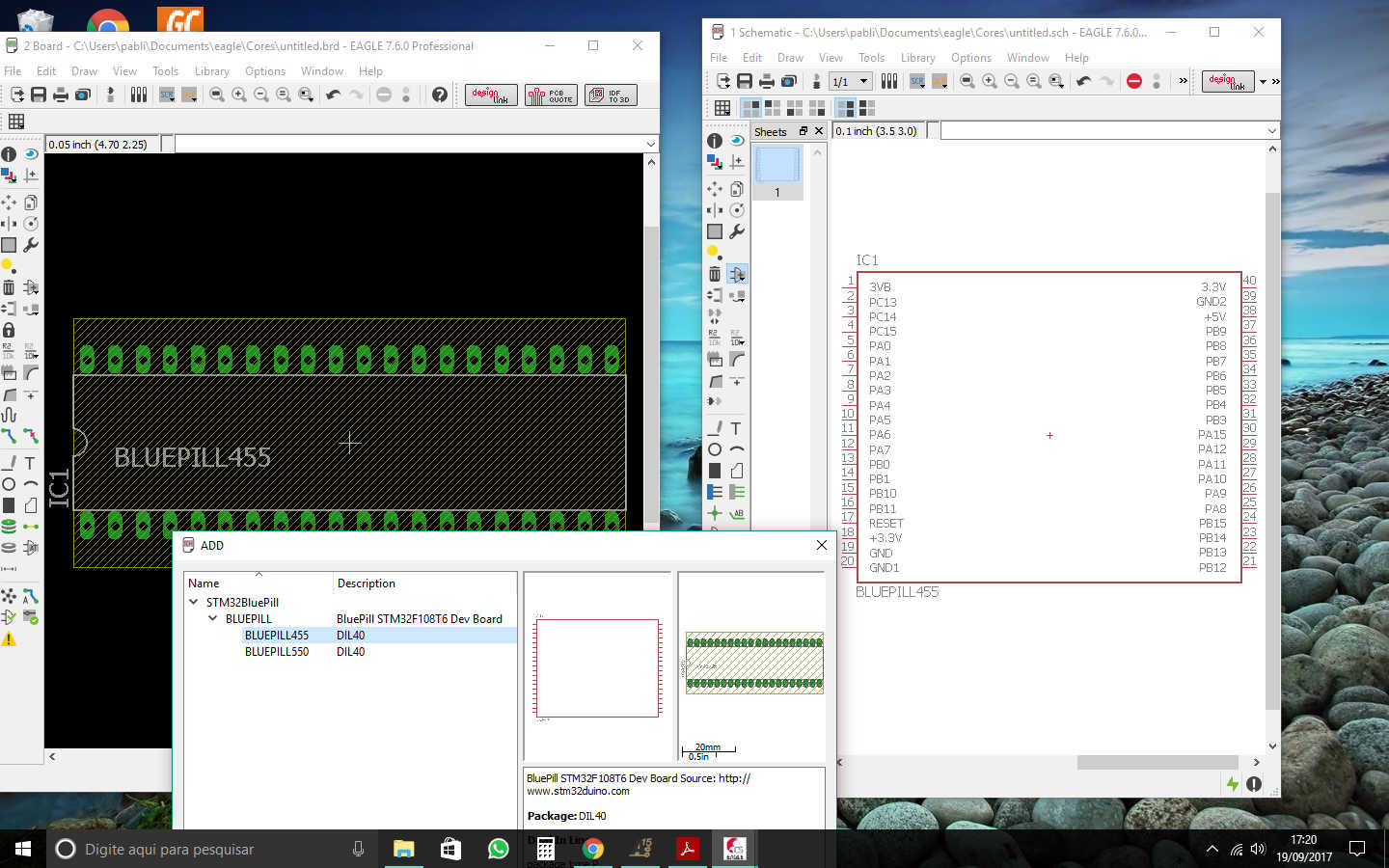Select Add part tool in Schematic palette
1389x868 pixels.
tap(737, 274)
